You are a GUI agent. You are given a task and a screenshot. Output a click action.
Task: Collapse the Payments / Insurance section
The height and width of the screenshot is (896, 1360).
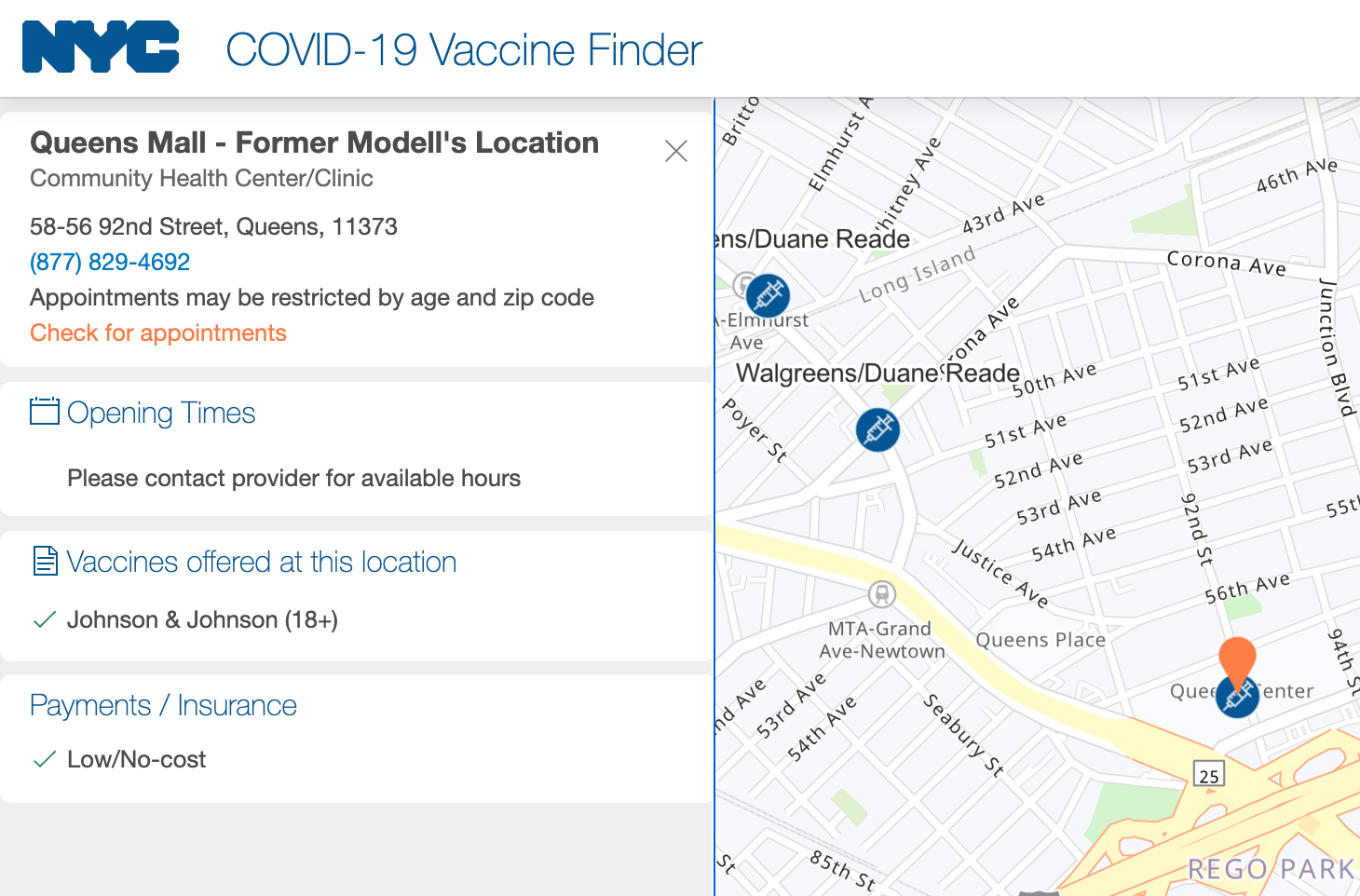(x=163, y=705)
